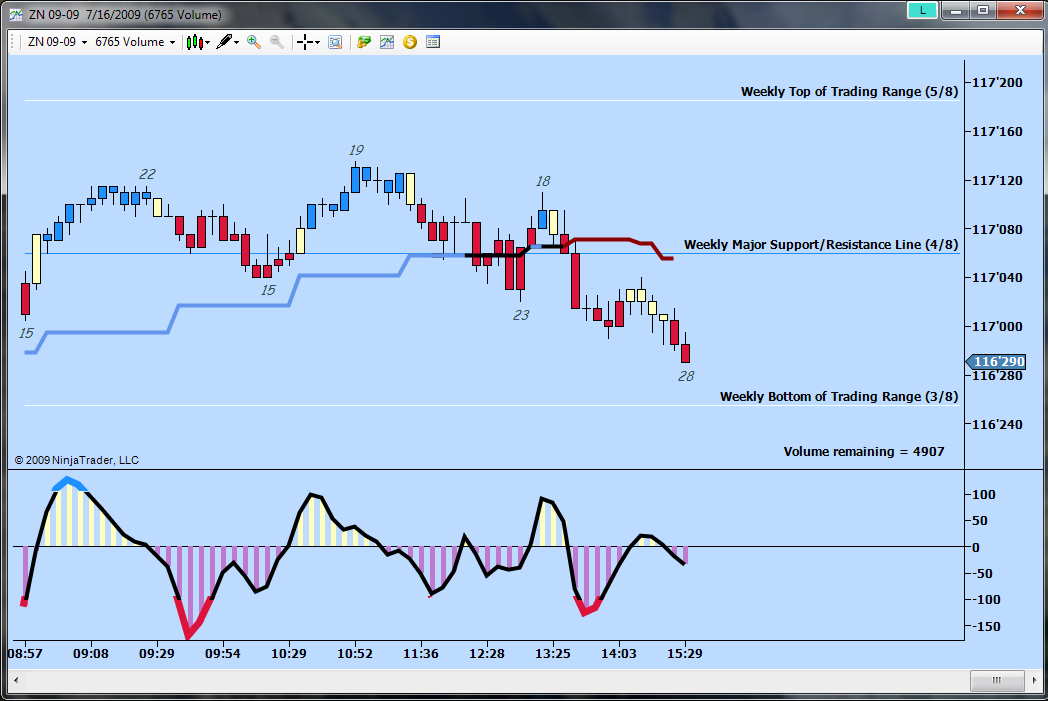1048x701 pixels.
Task: Click the 08:57 time axis label
Action: click(x=25, y=654)
